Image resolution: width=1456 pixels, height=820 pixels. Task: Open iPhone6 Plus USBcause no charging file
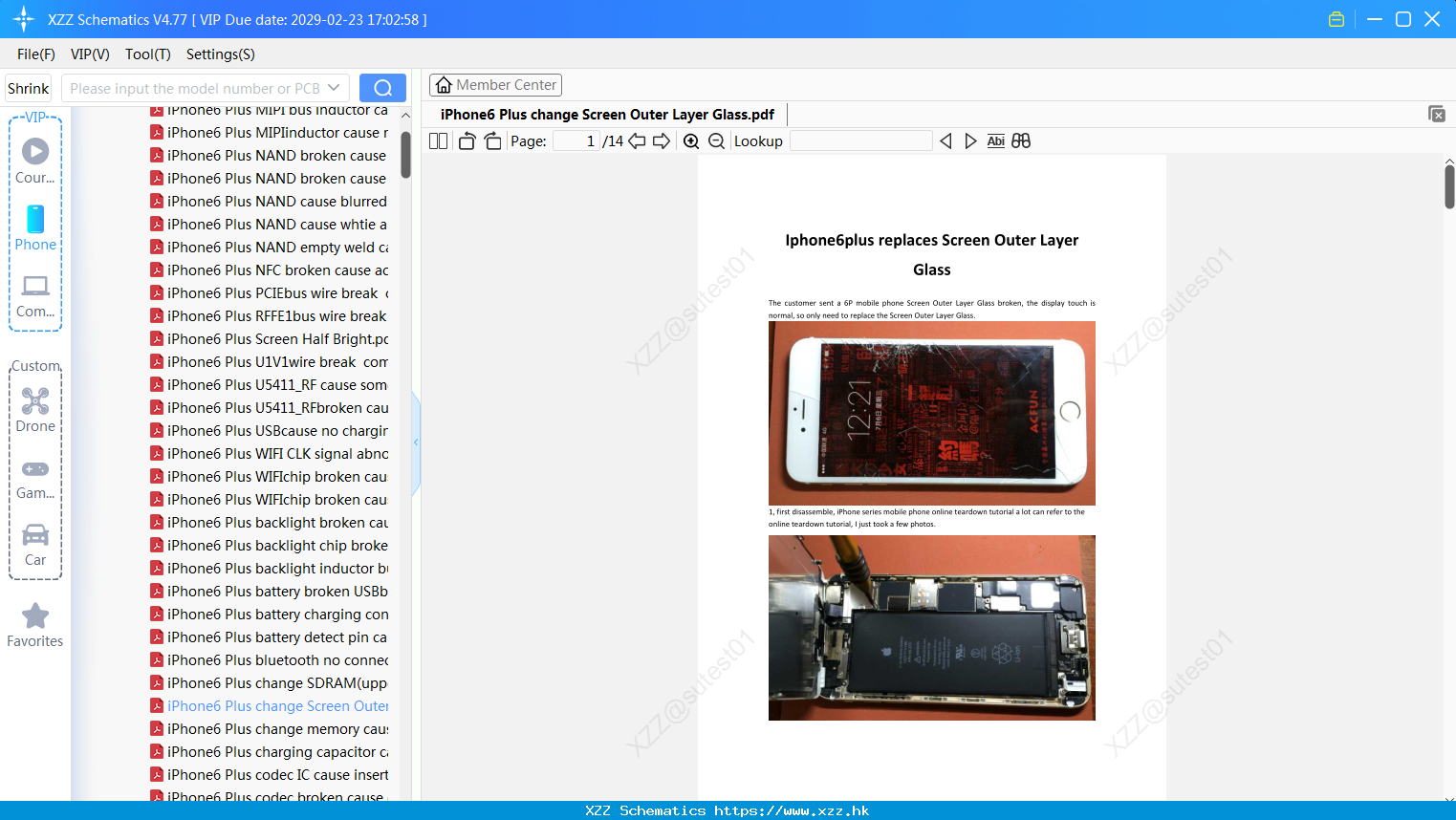(x=270, y=431)
